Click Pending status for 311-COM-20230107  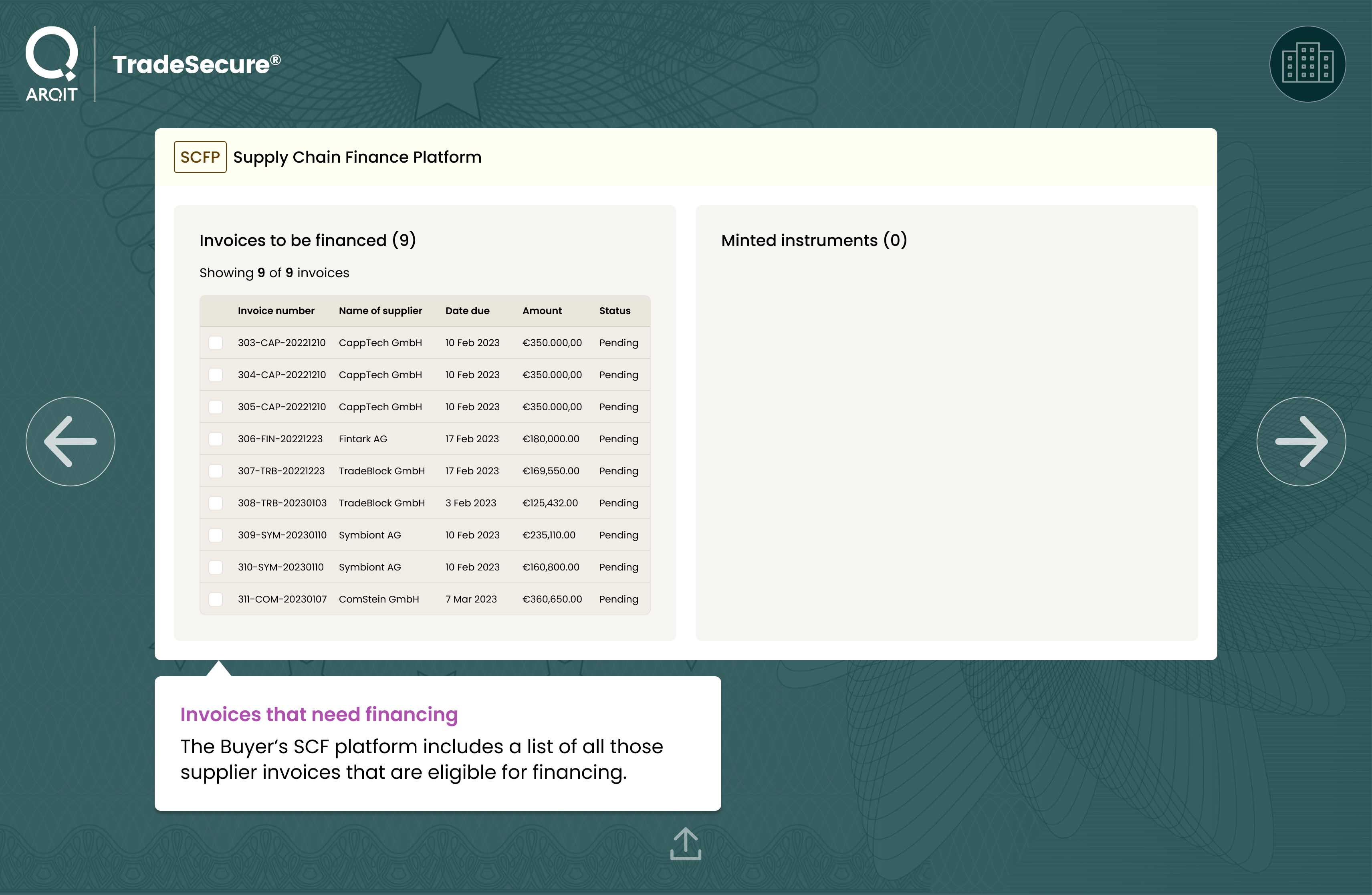619,599
